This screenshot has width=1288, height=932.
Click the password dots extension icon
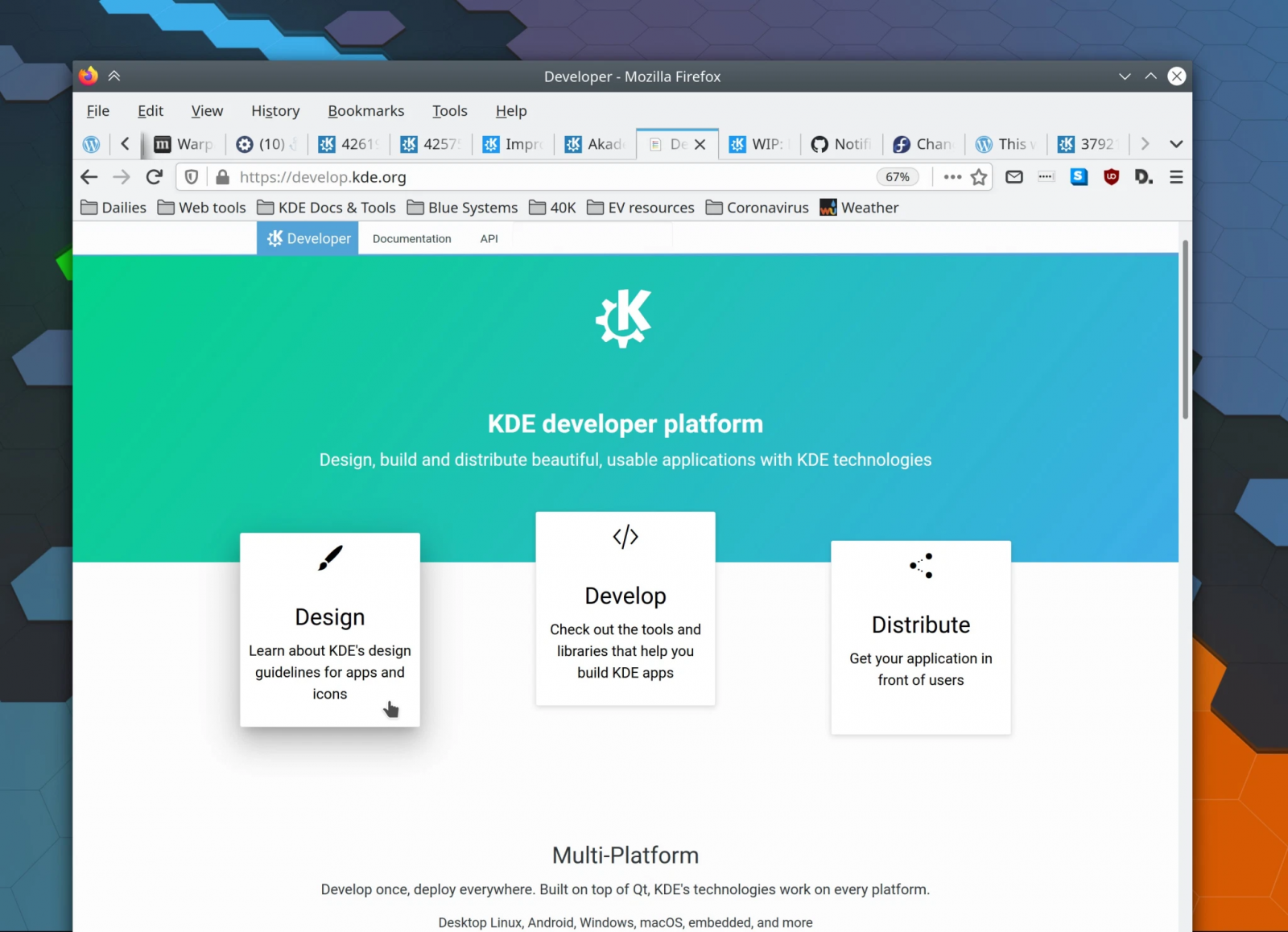1046,177
